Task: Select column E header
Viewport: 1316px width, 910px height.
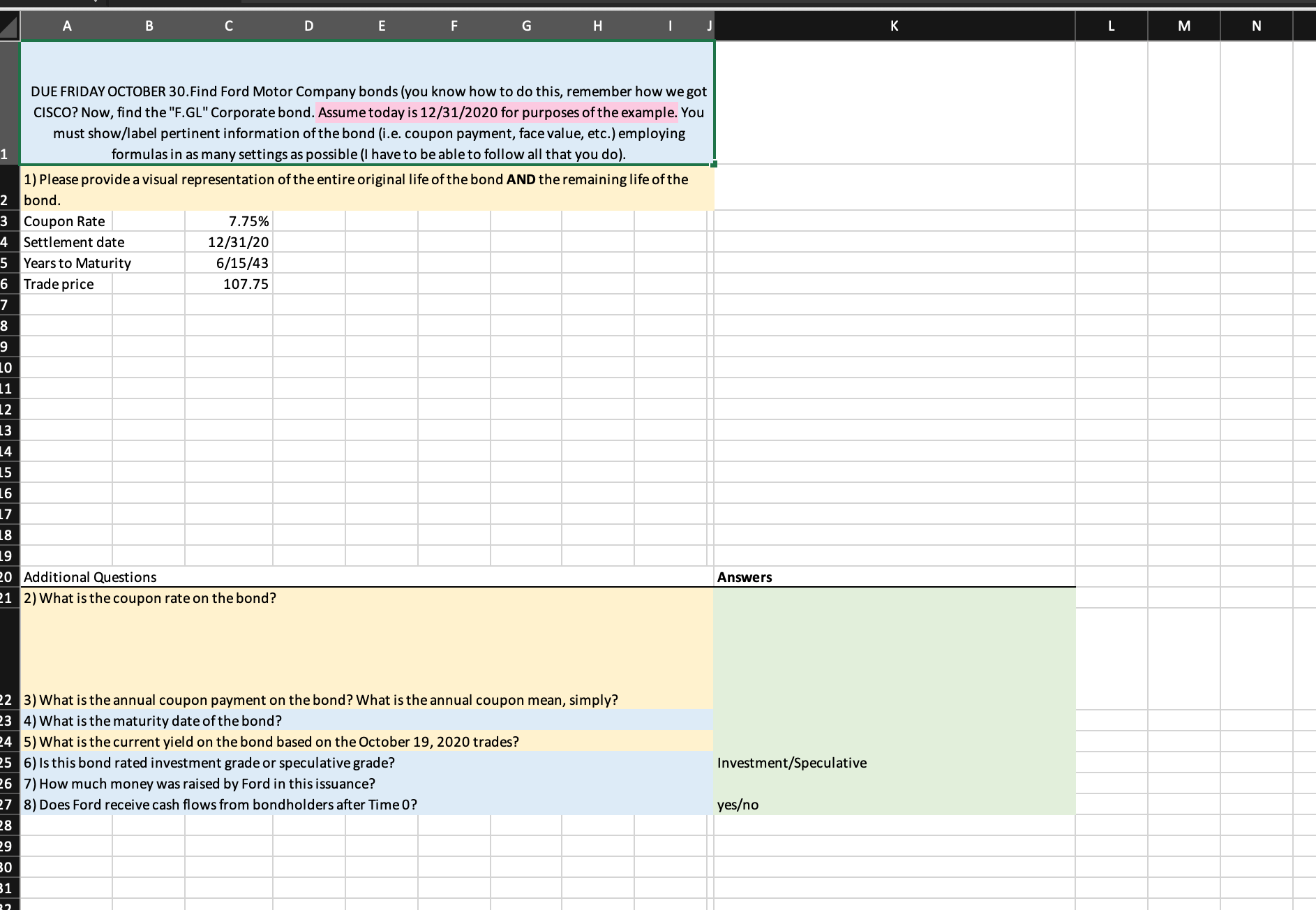Action: click(x=382, y=26)
